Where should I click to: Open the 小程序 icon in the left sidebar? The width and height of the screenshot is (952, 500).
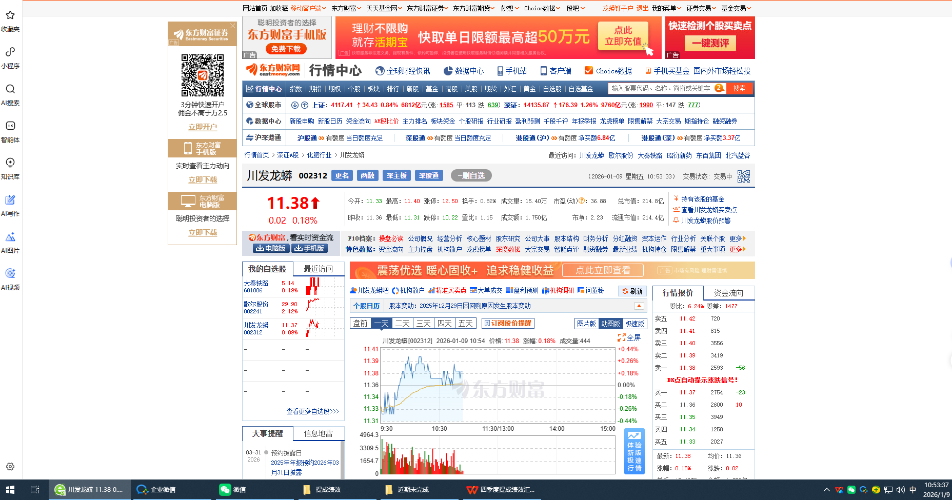pyautogui.click(x=10, y=52)
